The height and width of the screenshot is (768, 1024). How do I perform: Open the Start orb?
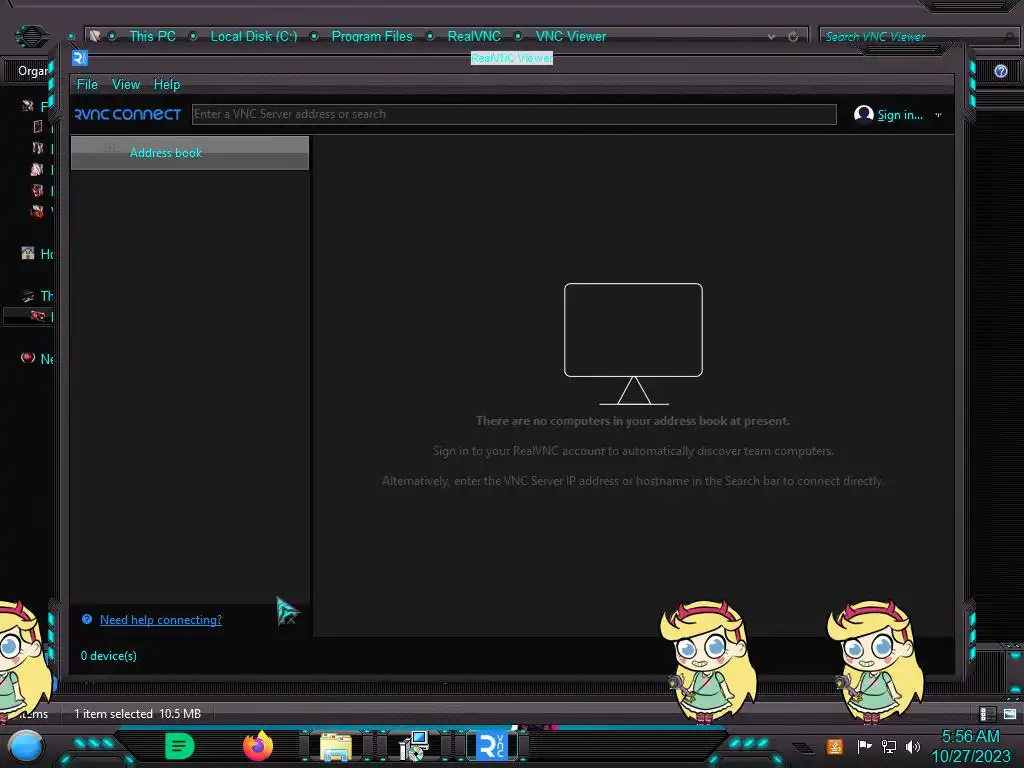(27, 746)
